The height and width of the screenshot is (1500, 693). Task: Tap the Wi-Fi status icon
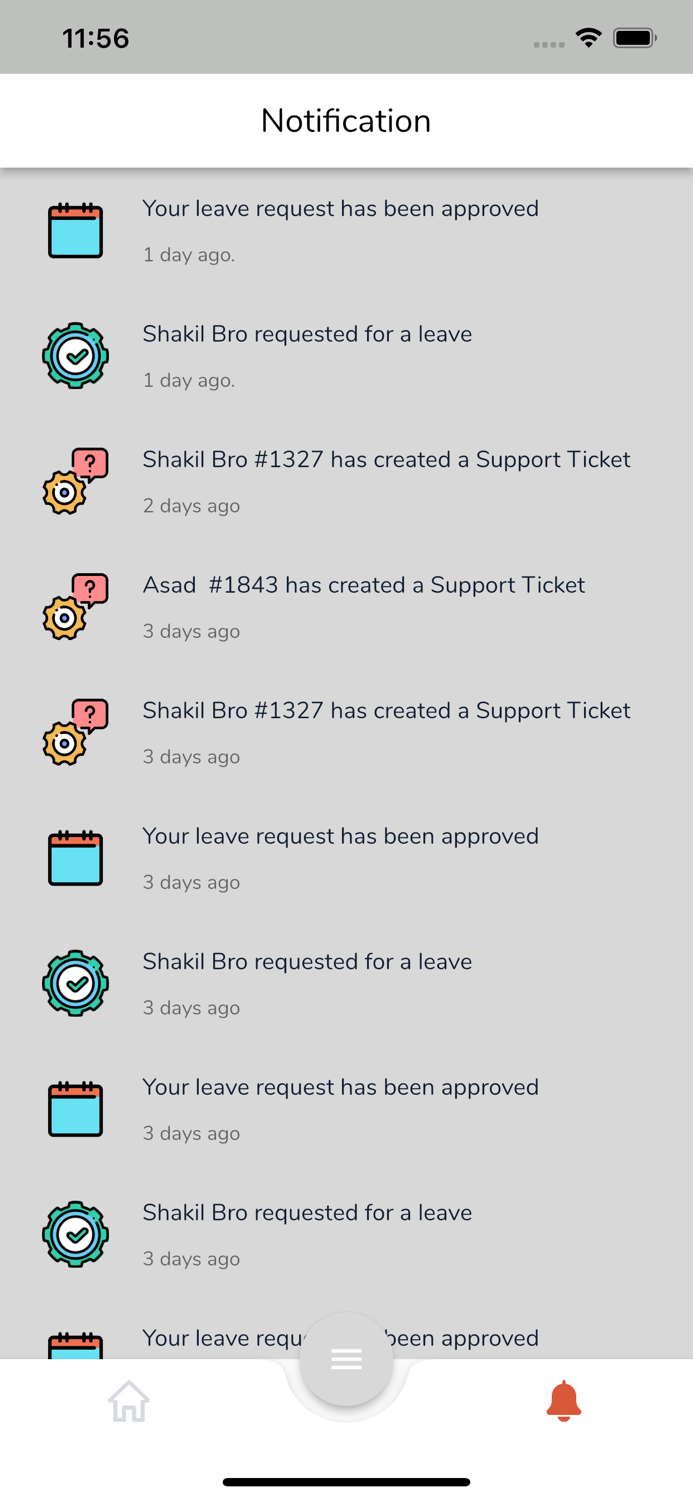tap(588, 38)
